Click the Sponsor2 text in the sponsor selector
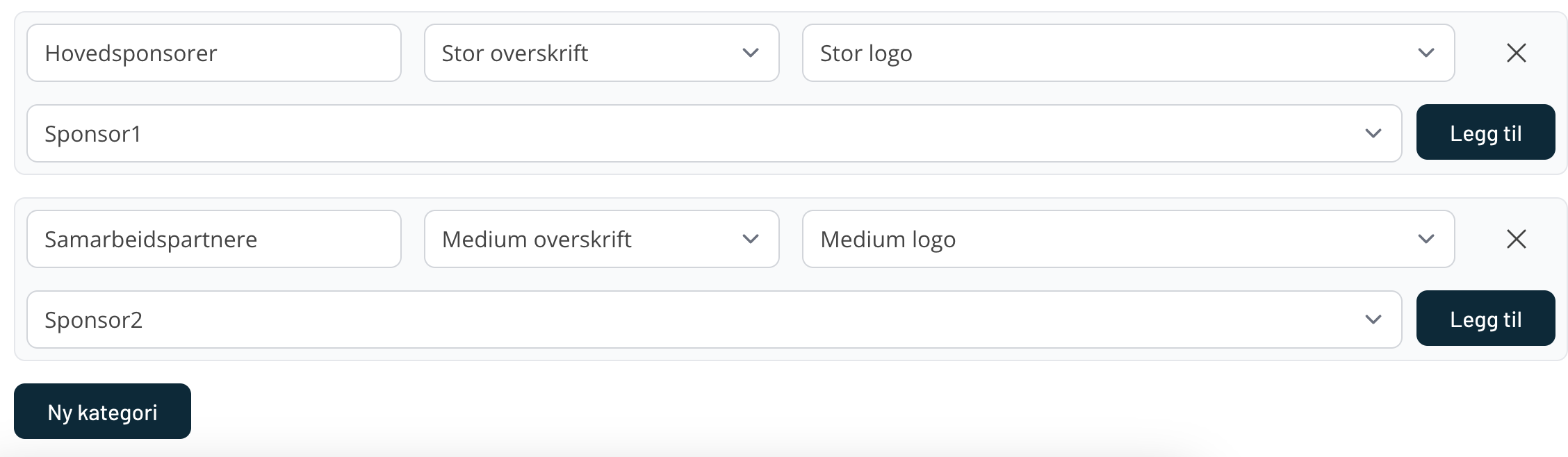1568x457 pixels. tap(93, 319)
